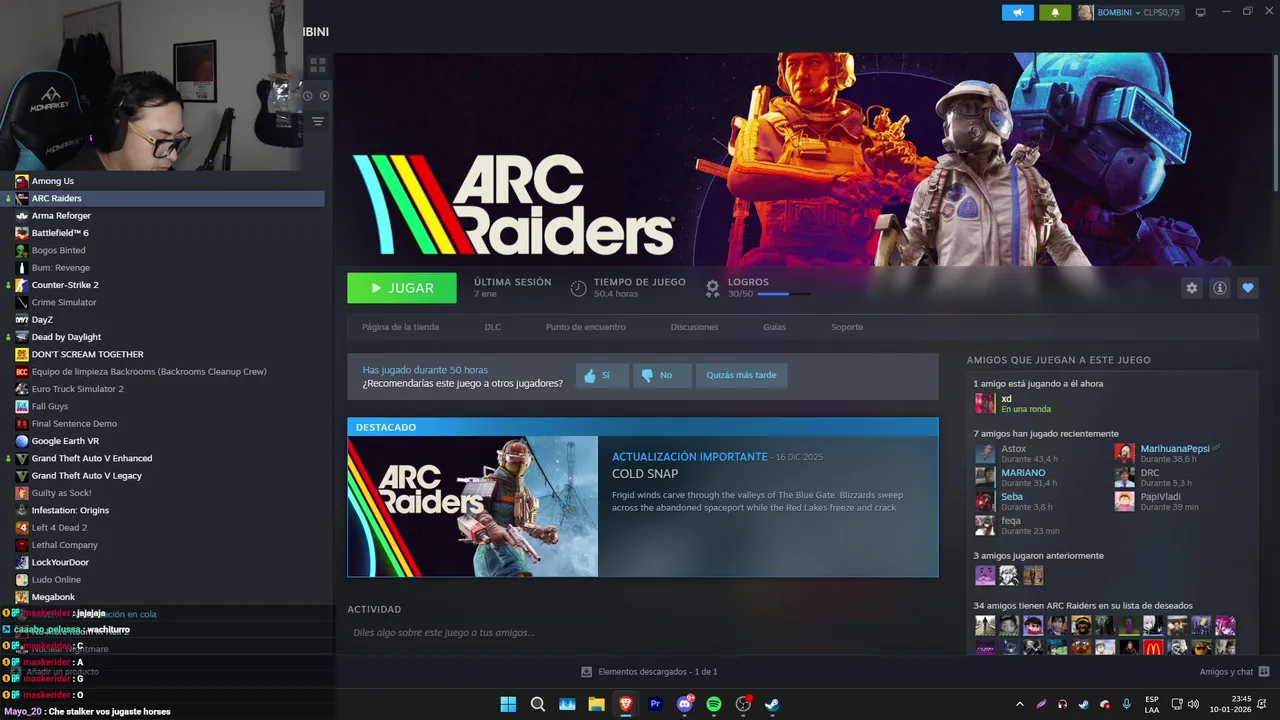Viewport: 1280px width, 720px height.
Task: Open the game info circle icon
Action: 1220,288
